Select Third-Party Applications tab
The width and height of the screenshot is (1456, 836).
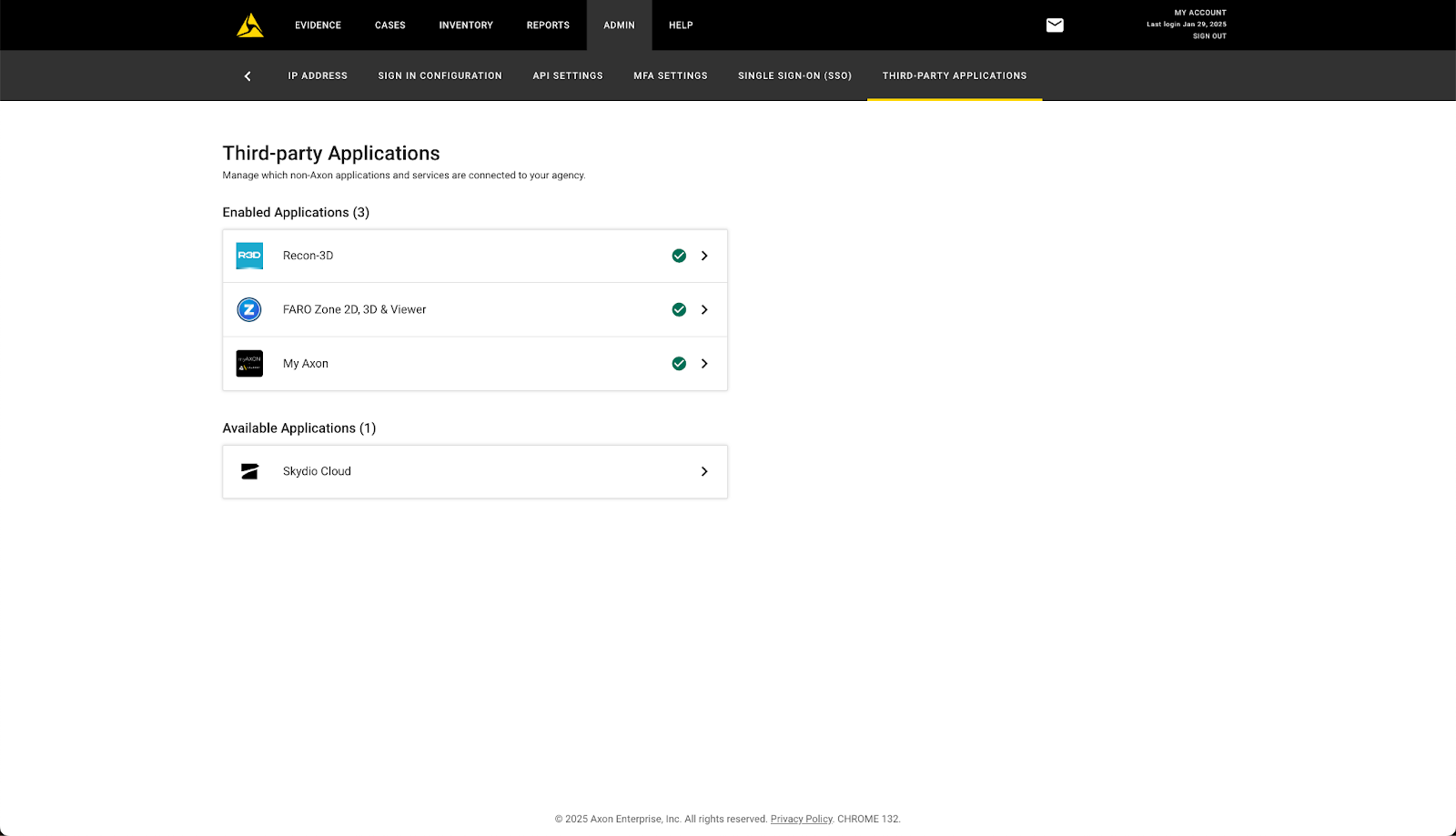click(955, 76)
